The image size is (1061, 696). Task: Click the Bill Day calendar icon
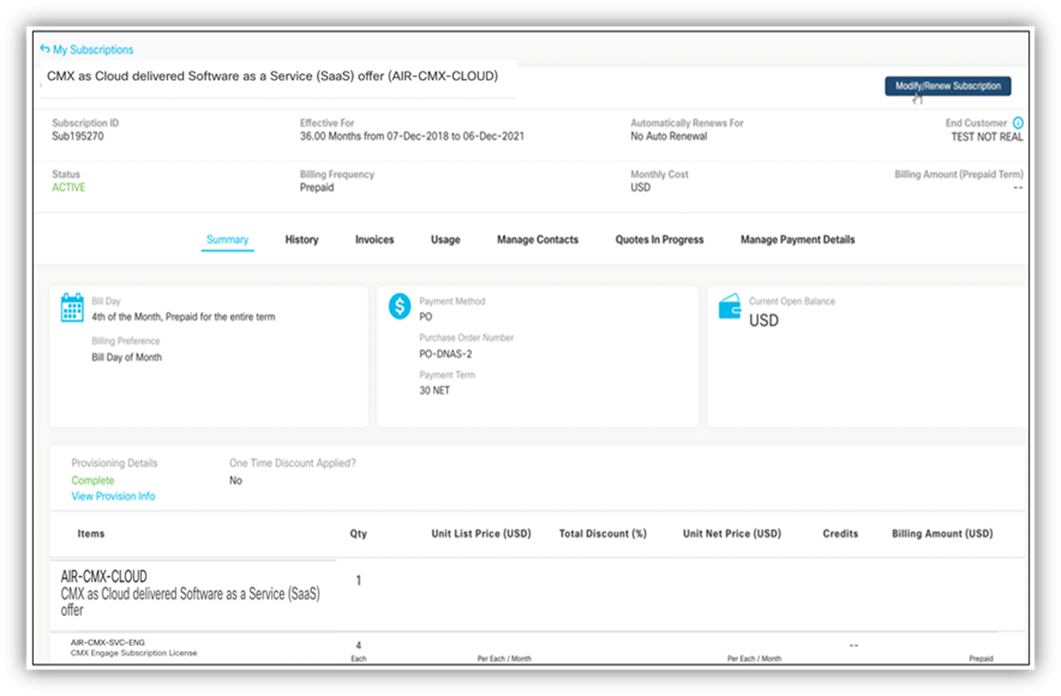(72, 308)
